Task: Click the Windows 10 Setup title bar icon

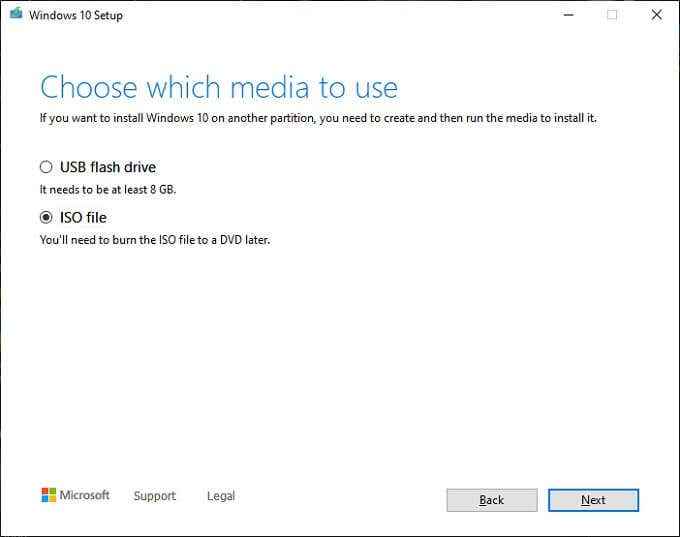Action: click(x=16, y=14)
